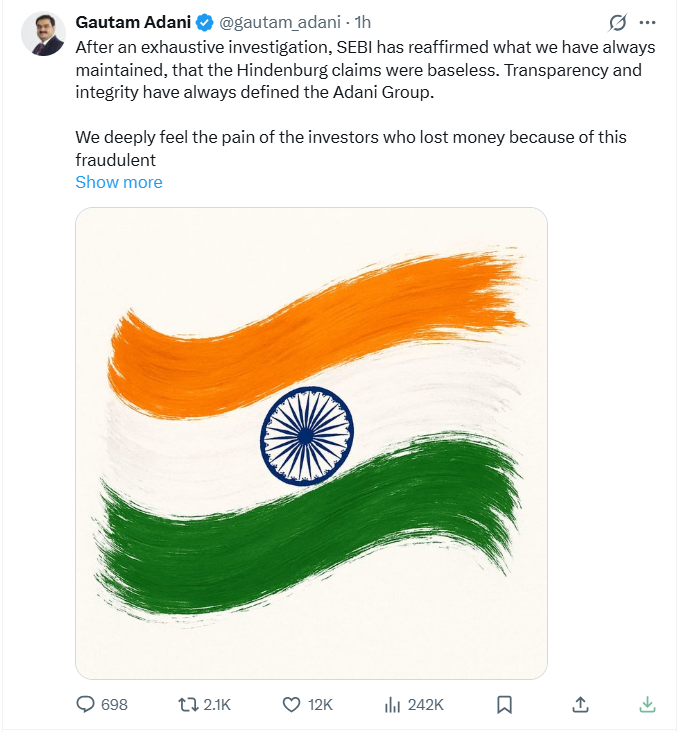Click the repost arrows icon
The width and height of the screenshot is (679, 732).
coord(187,705)
